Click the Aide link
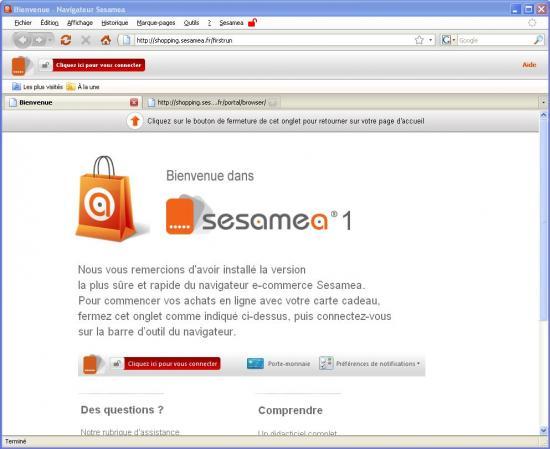The height and width of the screenshot is (449, 550). click(529, 65)
